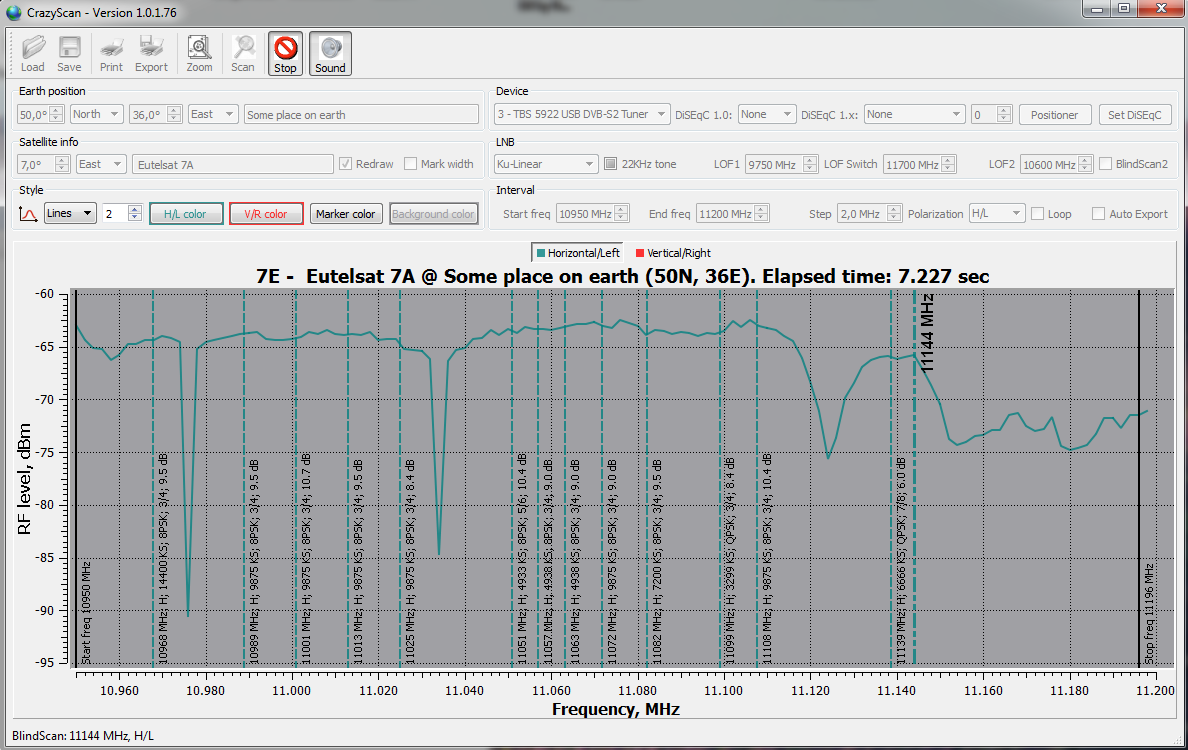Pick the V/R color

[x=266, y=214]
